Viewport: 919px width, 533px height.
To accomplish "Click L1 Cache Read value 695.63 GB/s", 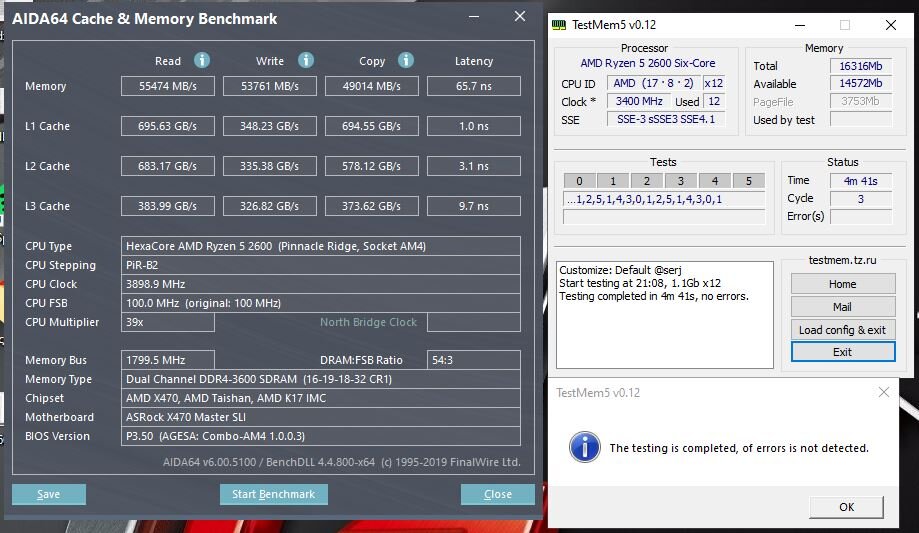I will (x=168, y=126).
